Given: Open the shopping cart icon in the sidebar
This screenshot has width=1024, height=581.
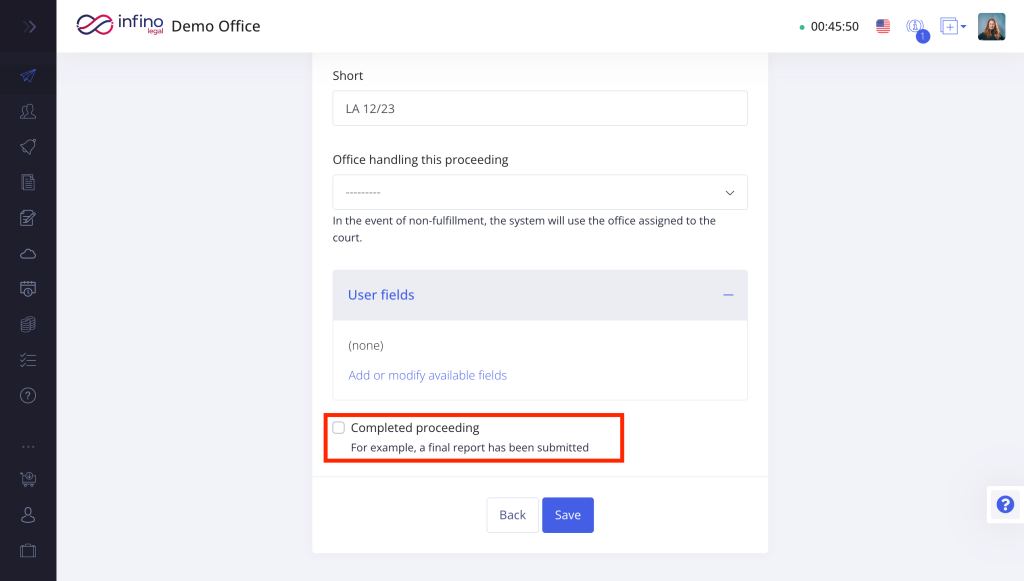Looking at the screenshot, I should point(28,480).
